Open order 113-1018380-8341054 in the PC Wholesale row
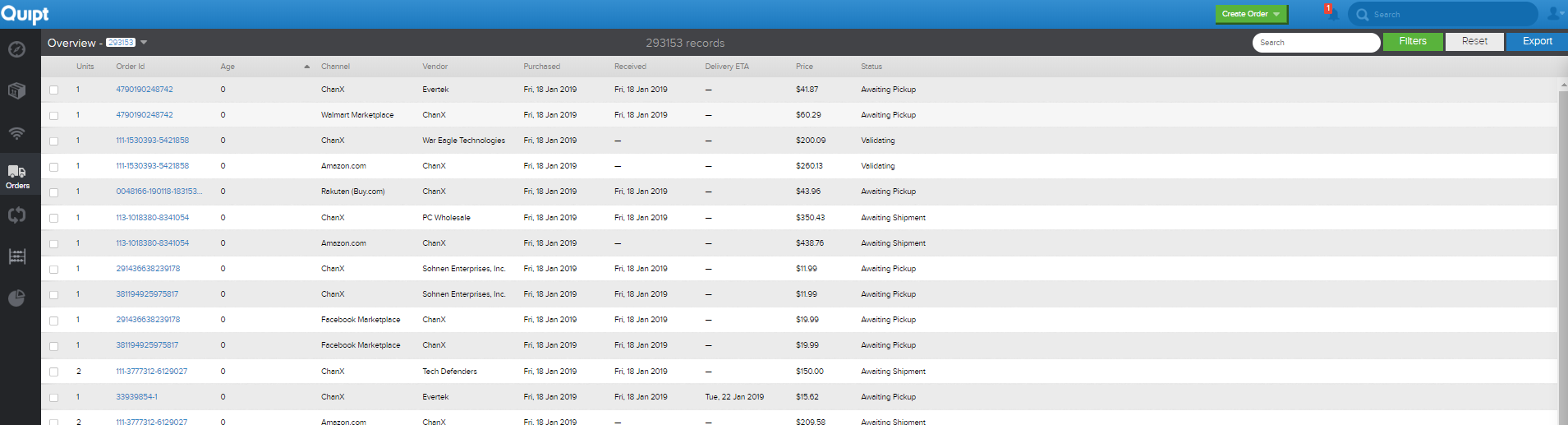The height and width of the screenshot is (425, 1568). tap(152, 218)
